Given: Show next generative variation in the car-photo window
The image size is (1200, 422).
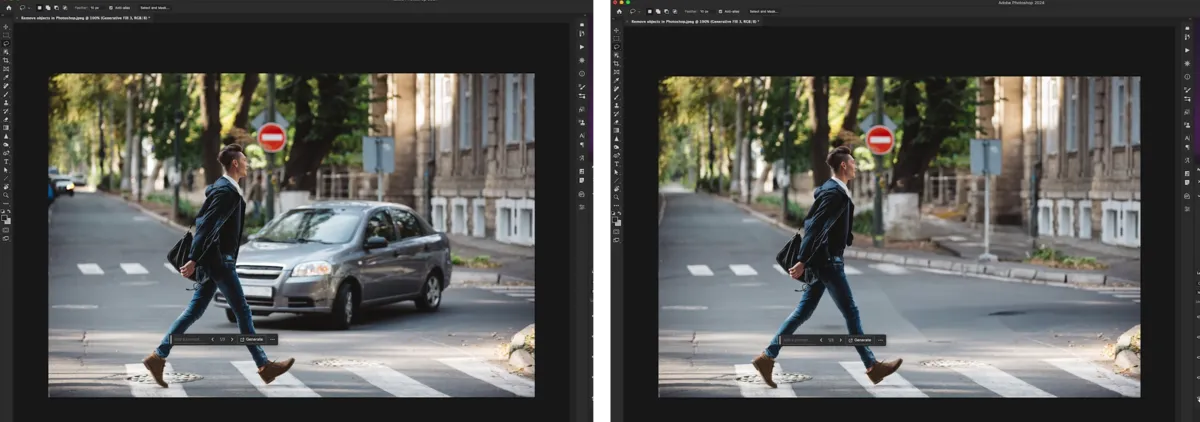Looking at the screenshot, I should click(x=232, y=339).
